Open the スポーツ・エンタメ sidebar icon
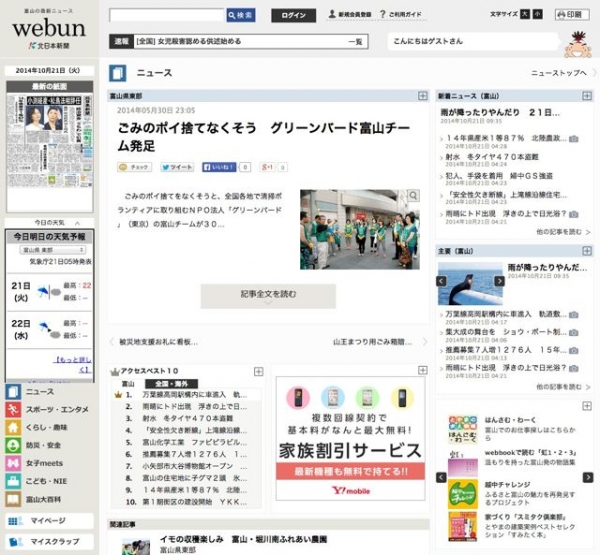 (x=13, y=410)
